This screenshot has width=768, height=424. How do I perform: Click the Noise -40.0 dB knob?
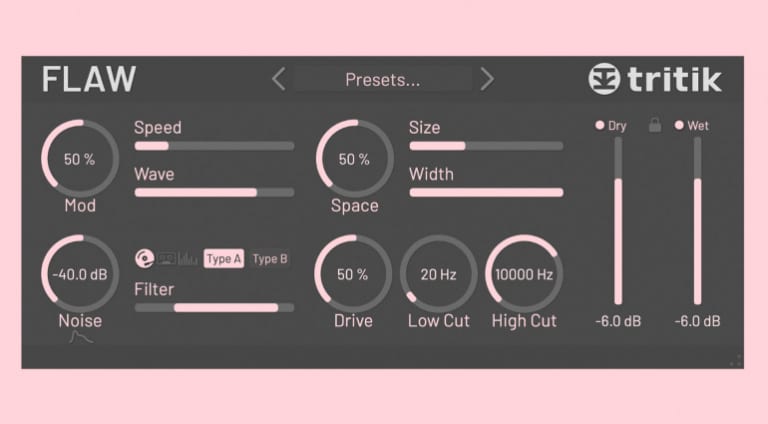[80, 274]
